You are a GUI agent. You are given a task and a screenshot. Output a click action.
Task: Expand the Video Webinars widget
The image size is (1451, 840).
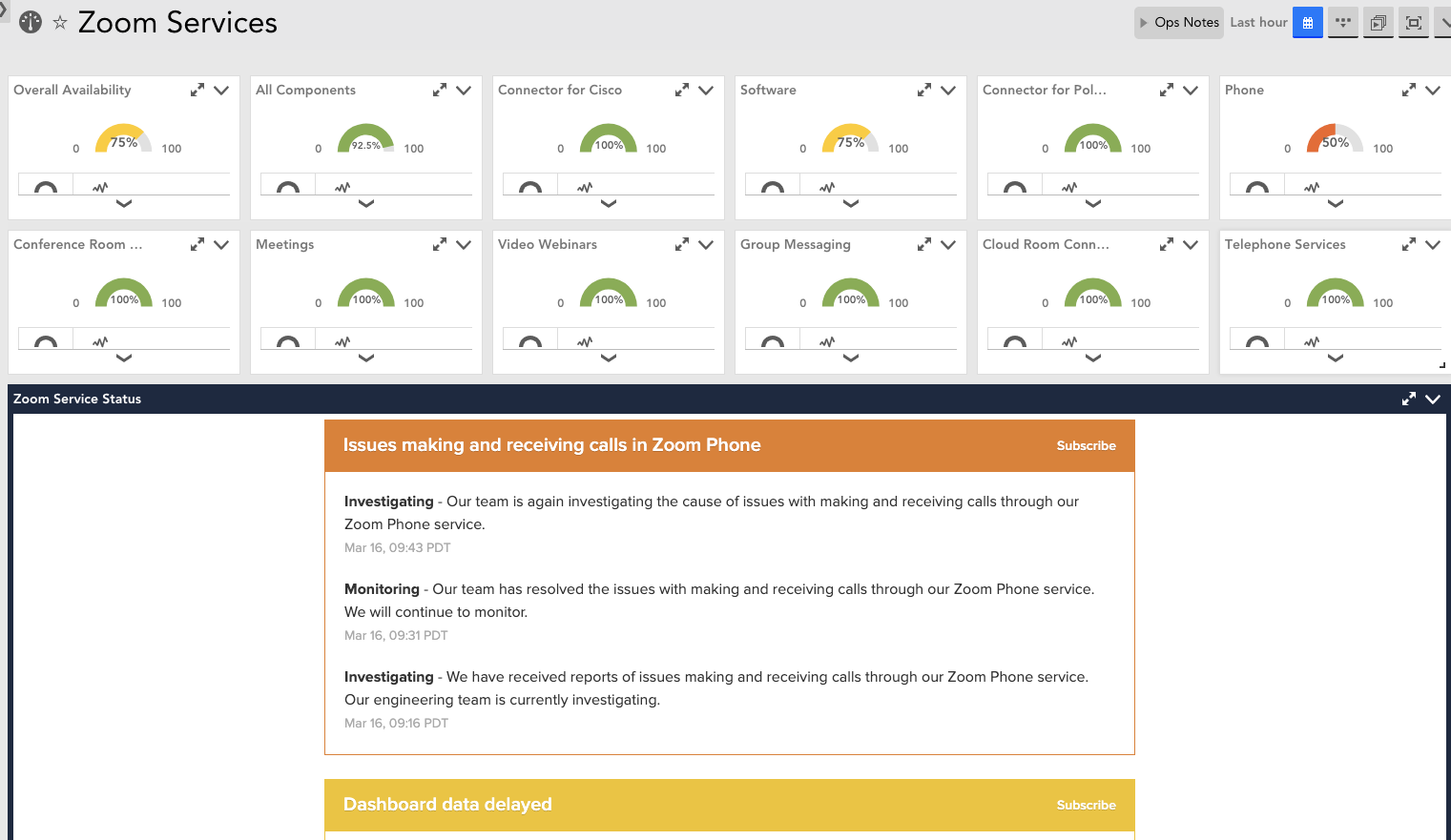point(682,244)
